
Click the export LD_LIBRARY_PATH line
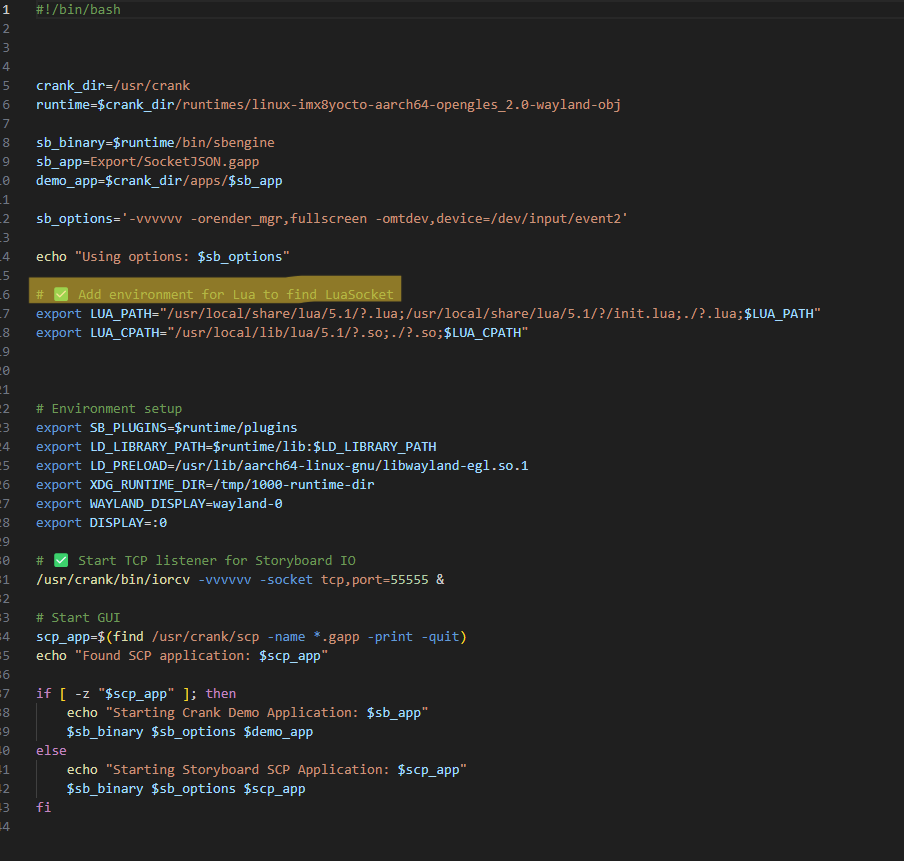[236, 448]
